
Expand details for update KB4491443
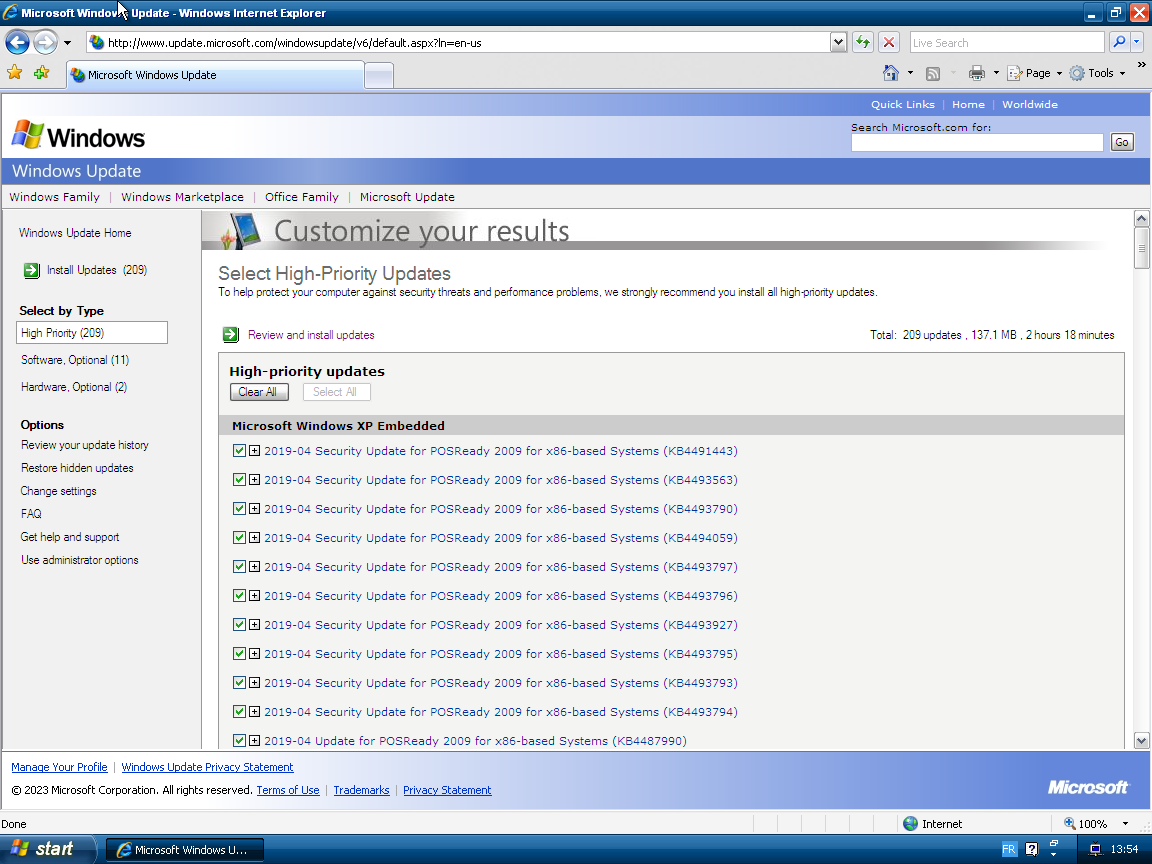pyautogui.click(x=254, y=450)
